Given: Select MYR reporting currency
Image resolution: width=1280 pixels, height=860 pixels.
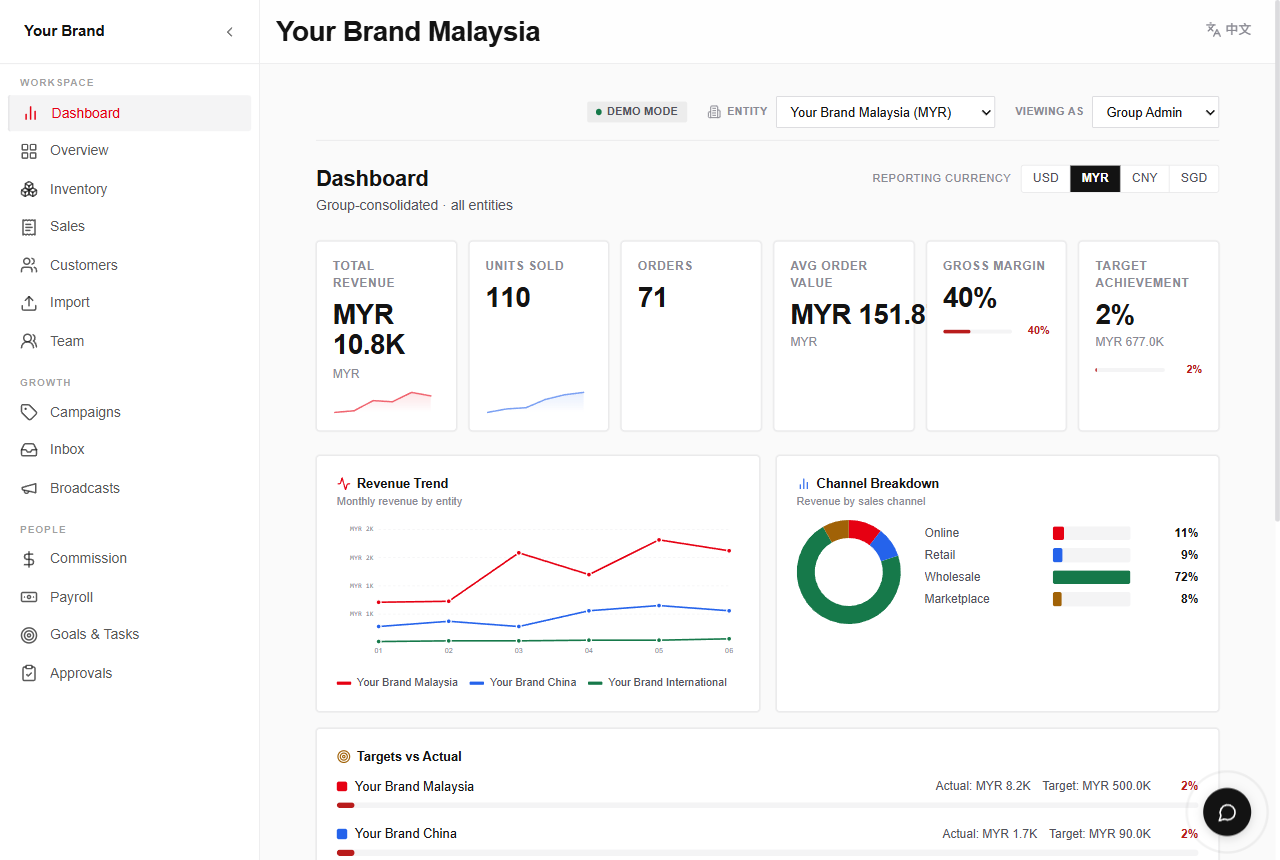Looking at the screenshot, I should [1095, 178].
